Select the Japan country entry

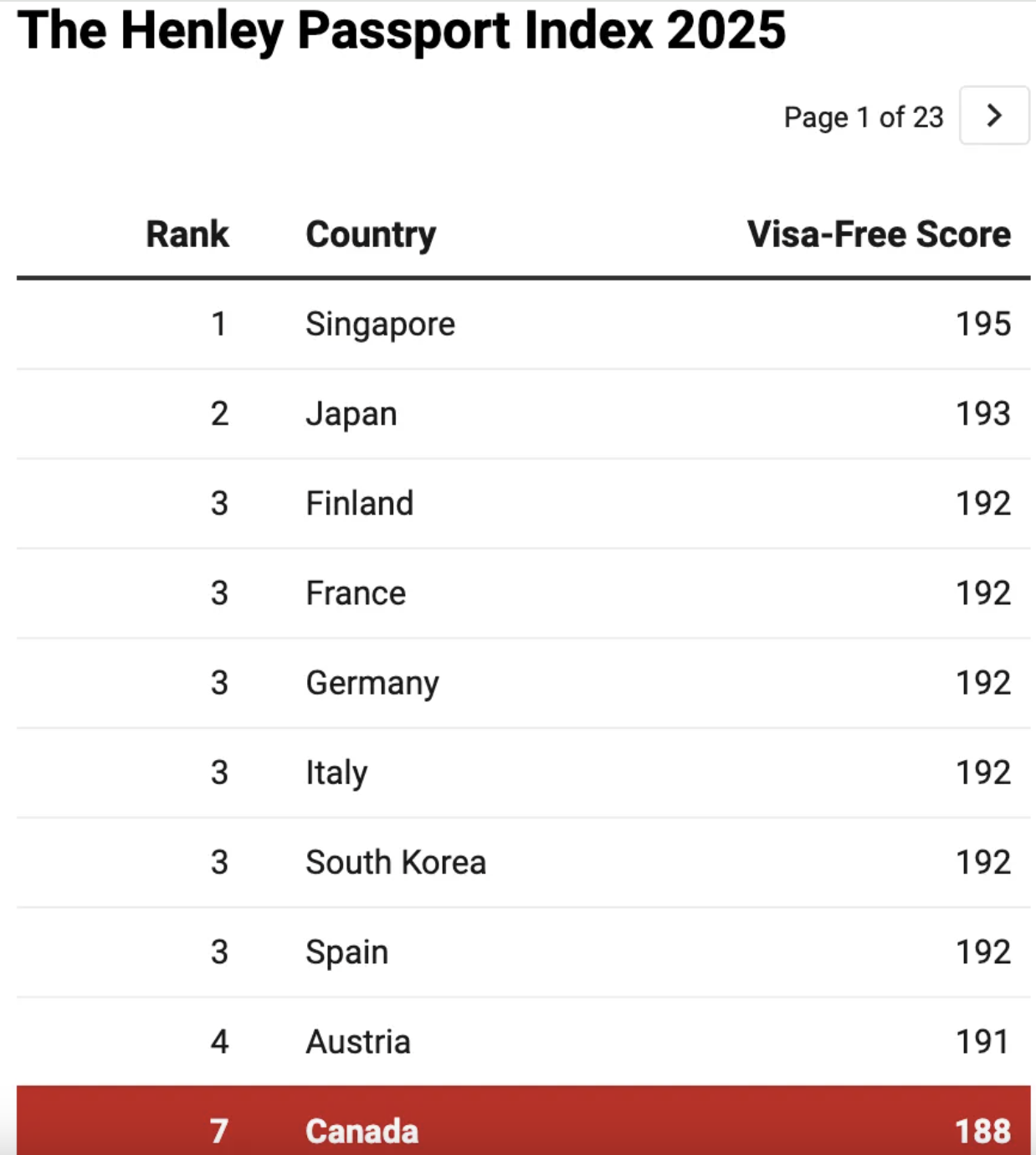pyautogui.click(x=351, y=413)
